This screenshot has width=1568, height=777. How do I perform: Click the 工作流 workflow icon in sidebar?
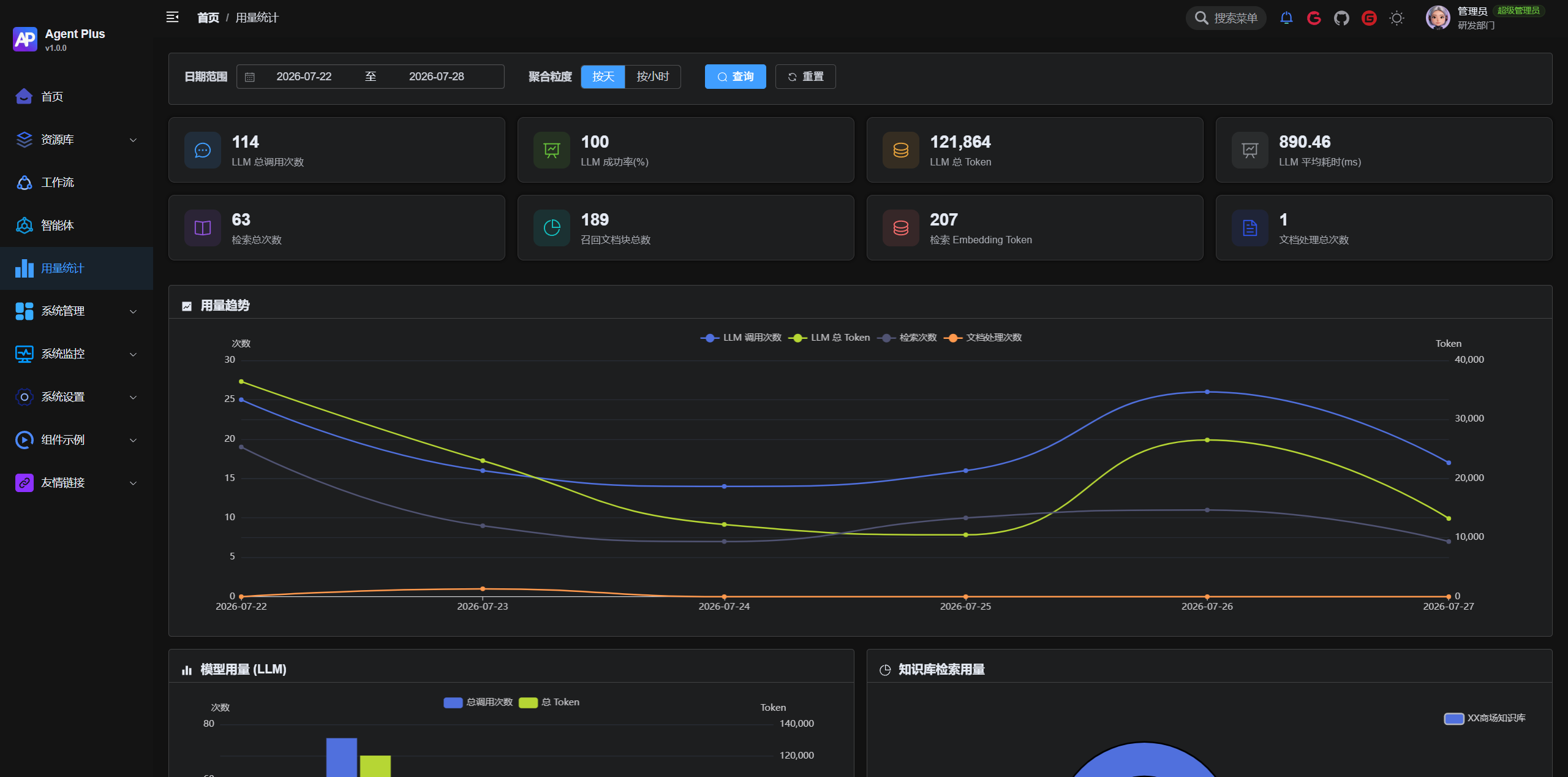tap(24, 183)
